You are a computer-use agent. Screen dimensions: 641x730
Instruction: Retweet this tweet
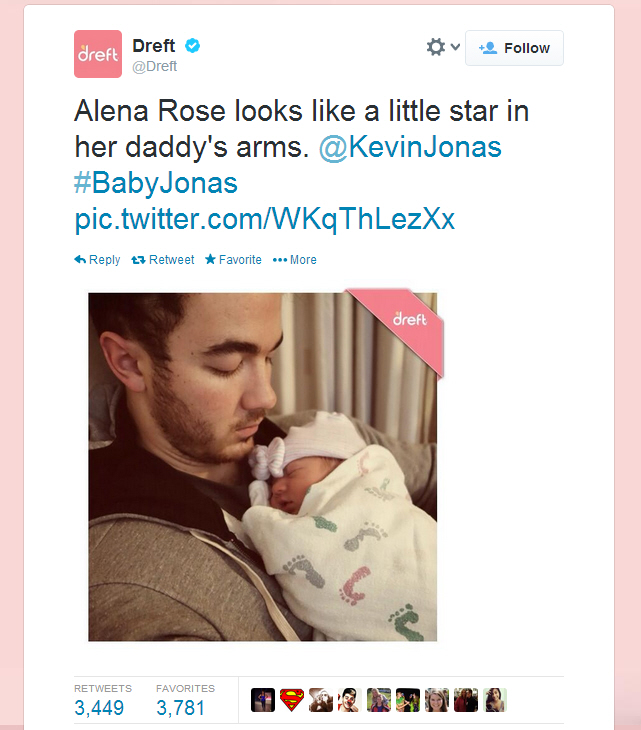tap(162, 259)
